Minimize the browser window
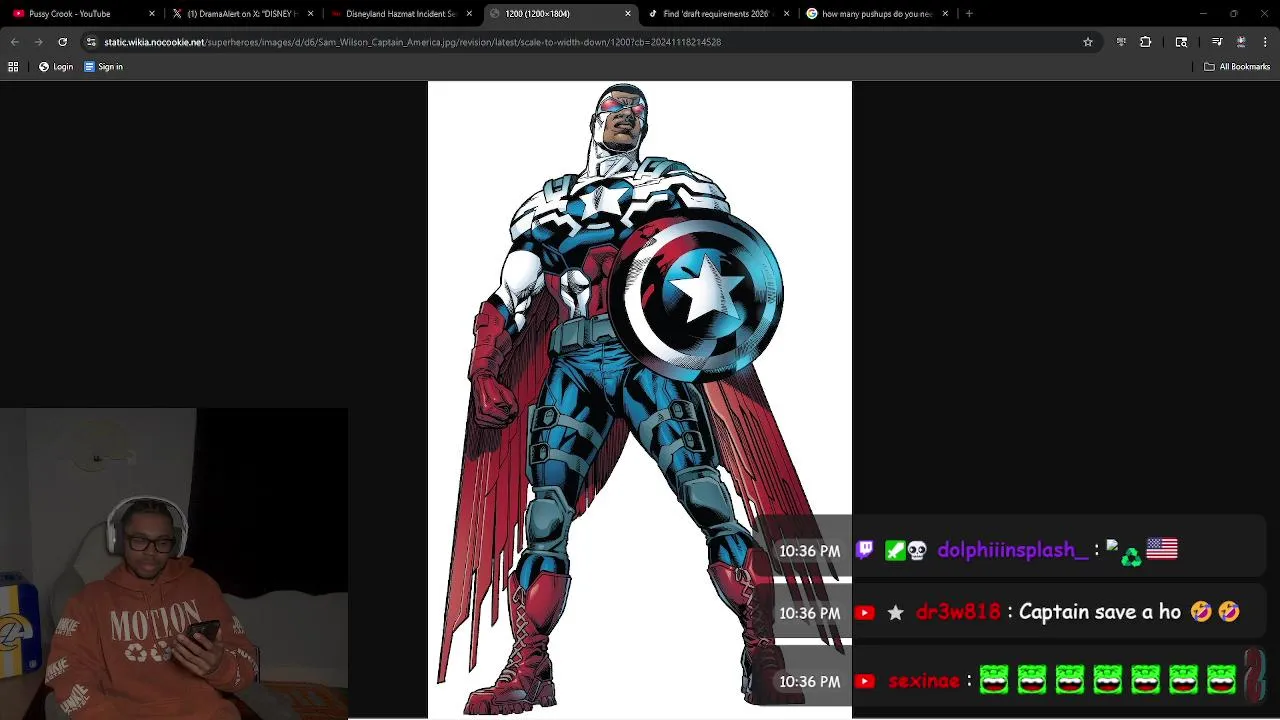 tap(1203, 14)
